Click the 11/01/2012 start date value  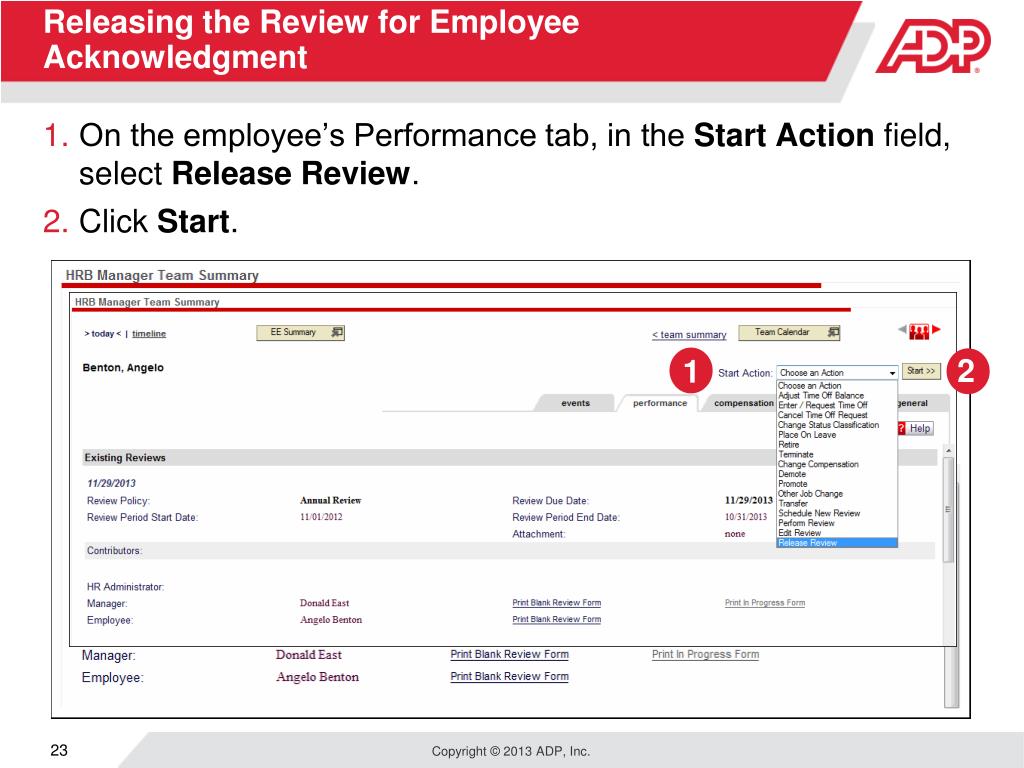click(x=321, y=517)
